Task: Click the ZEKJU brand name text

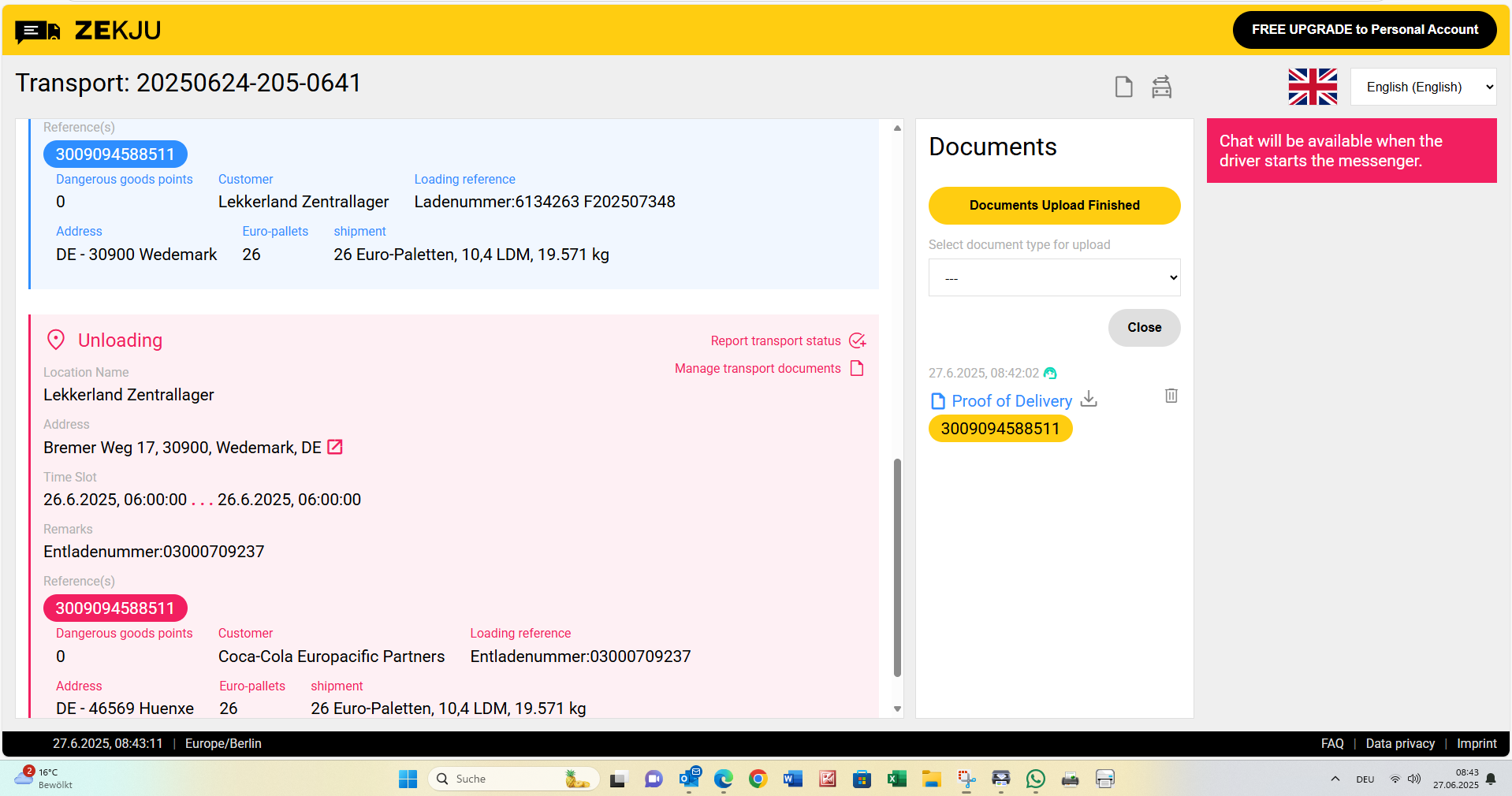Action: pyautogui.click(x=117, y=31)
